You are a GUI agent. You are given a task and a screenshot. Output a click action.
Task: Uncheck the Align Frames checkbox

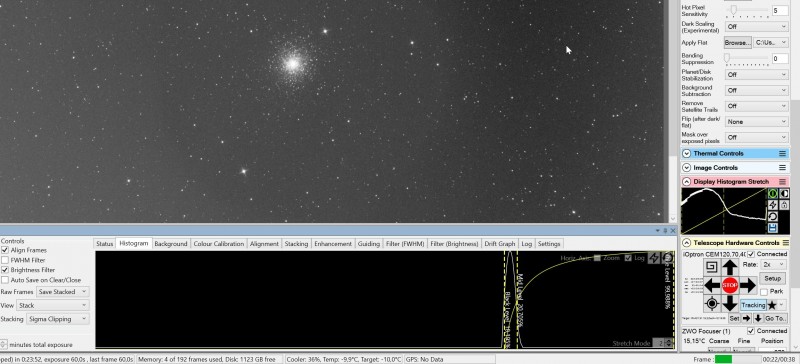[x=5, y=250]
